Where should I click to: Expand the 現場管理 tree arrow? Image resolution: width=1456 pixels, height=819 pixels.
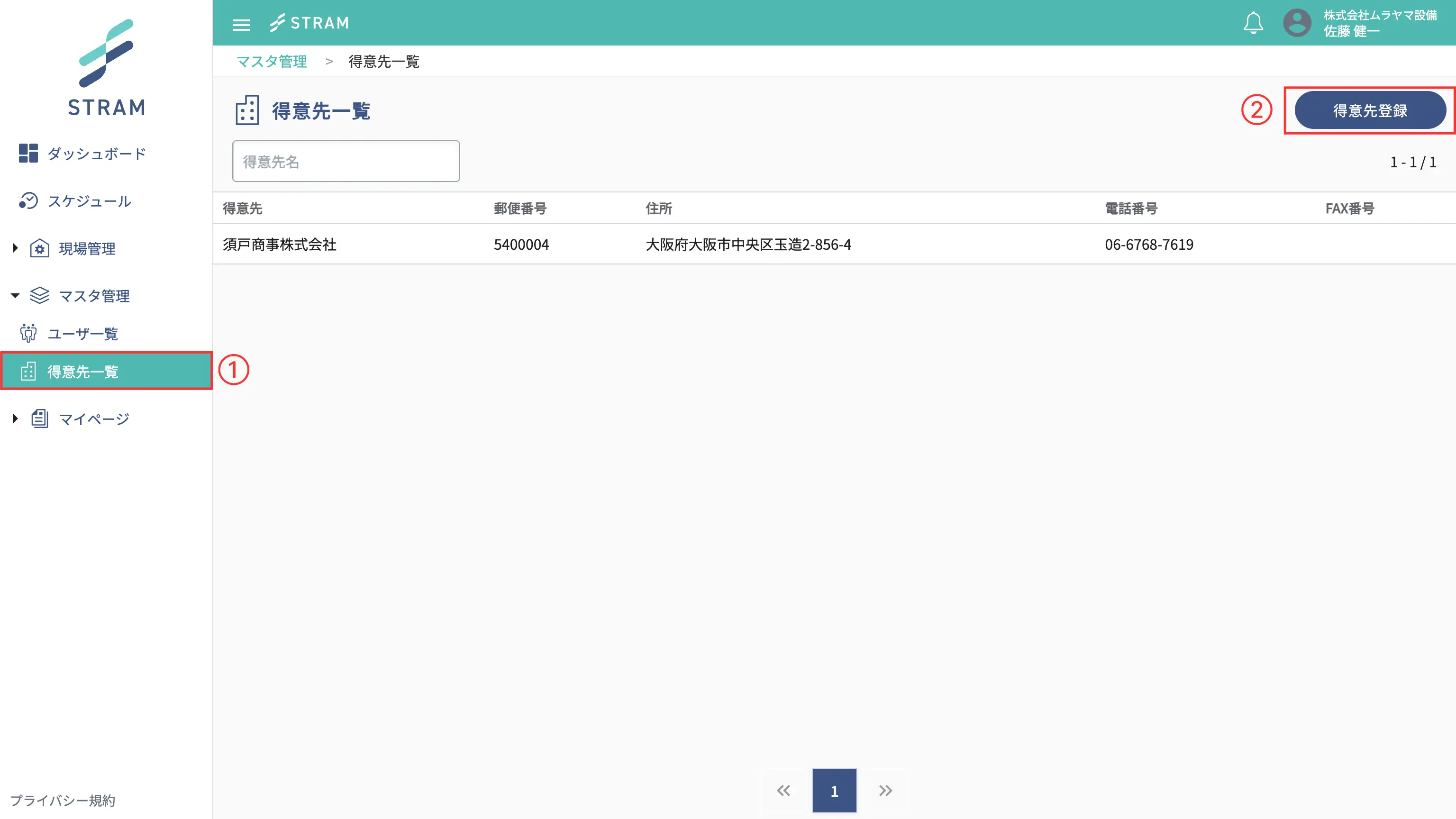click(x=15, y=247)
